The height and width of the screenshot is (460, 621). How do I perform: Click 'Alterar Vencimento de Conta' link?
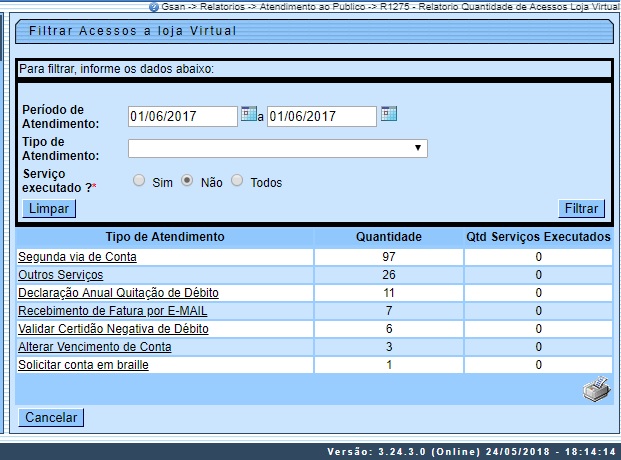pos(95,347)
